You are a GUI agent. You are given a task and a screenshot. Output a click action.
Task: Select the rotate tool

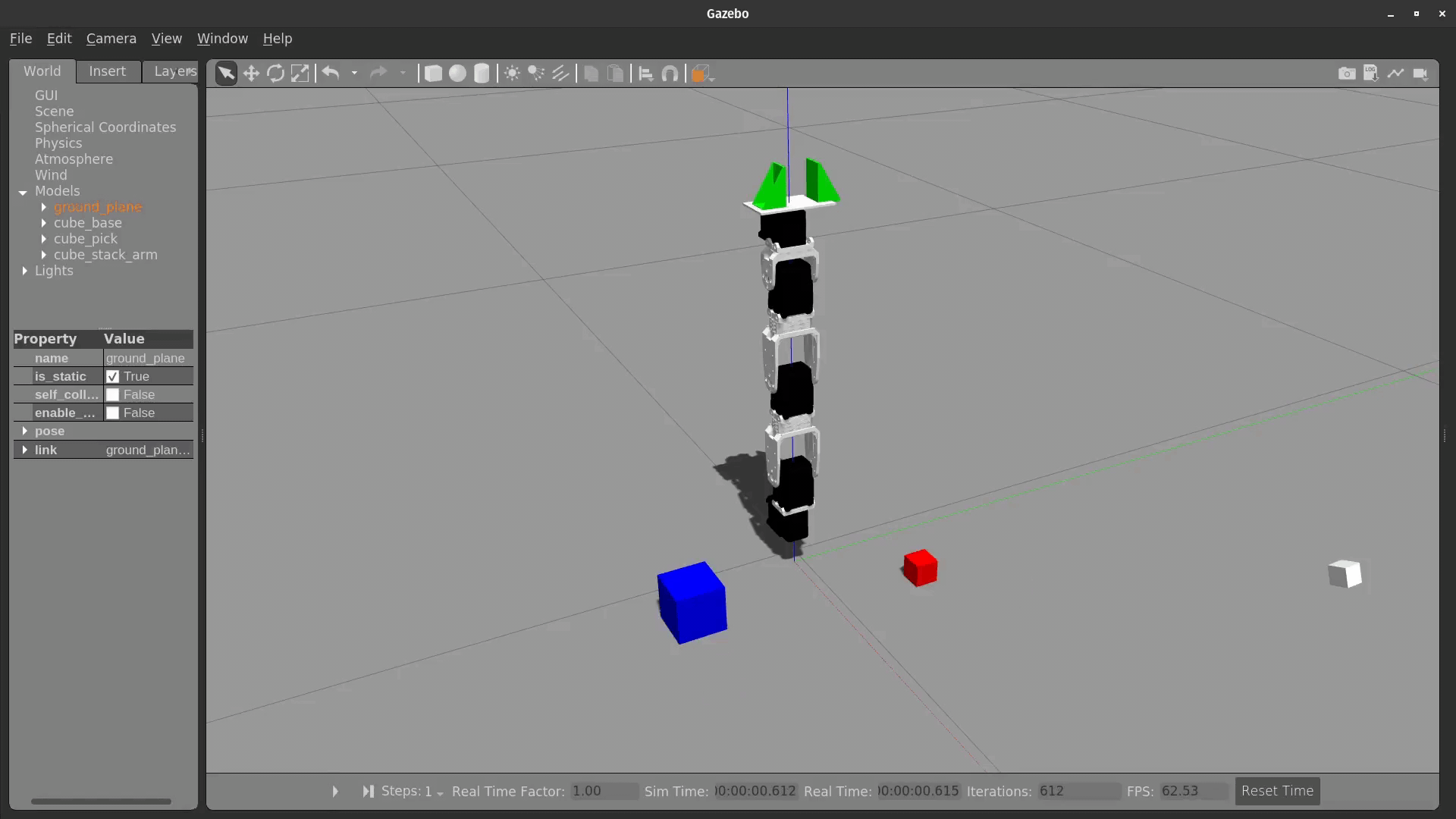pos(275,73)
